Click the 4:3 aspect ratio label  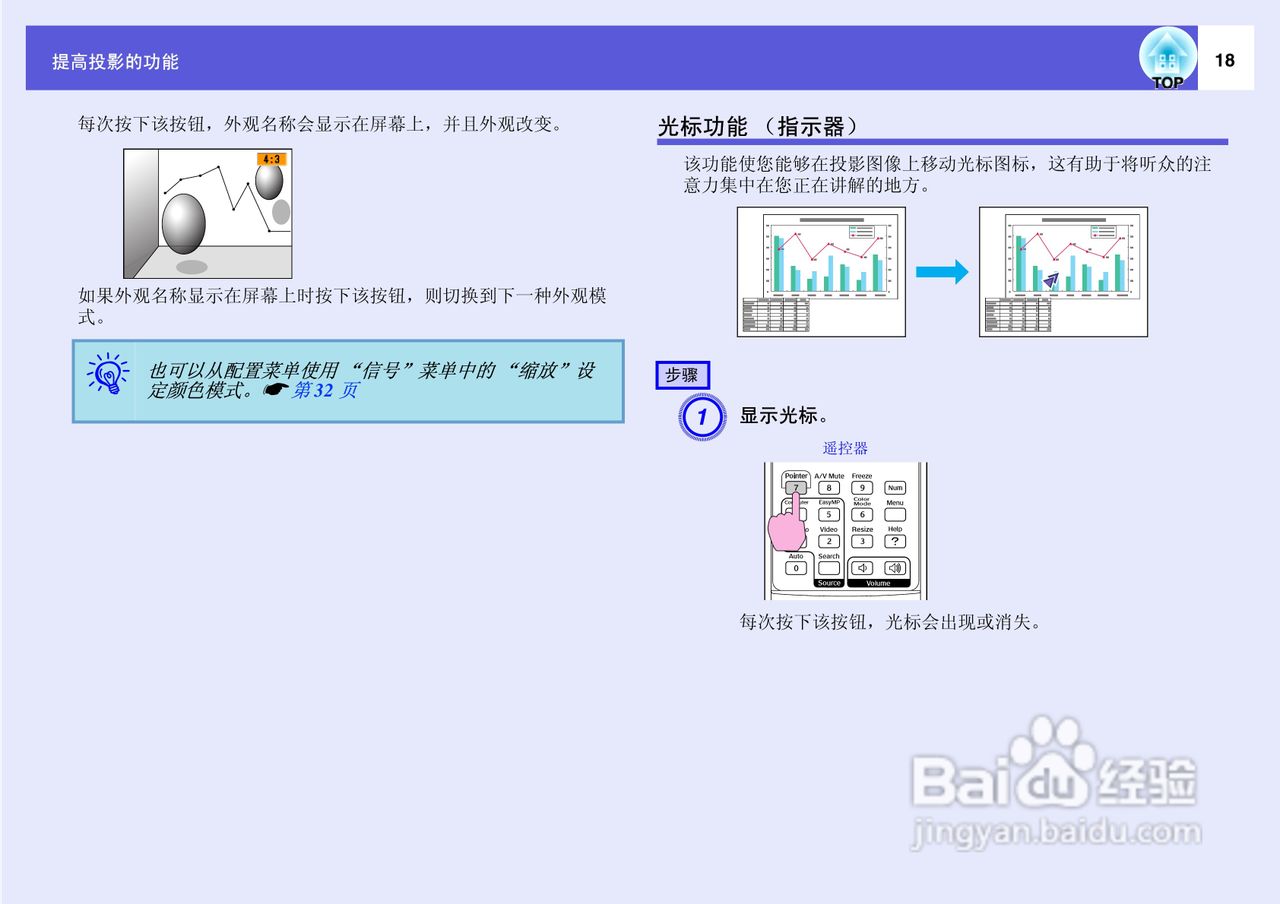pos(270,157)
